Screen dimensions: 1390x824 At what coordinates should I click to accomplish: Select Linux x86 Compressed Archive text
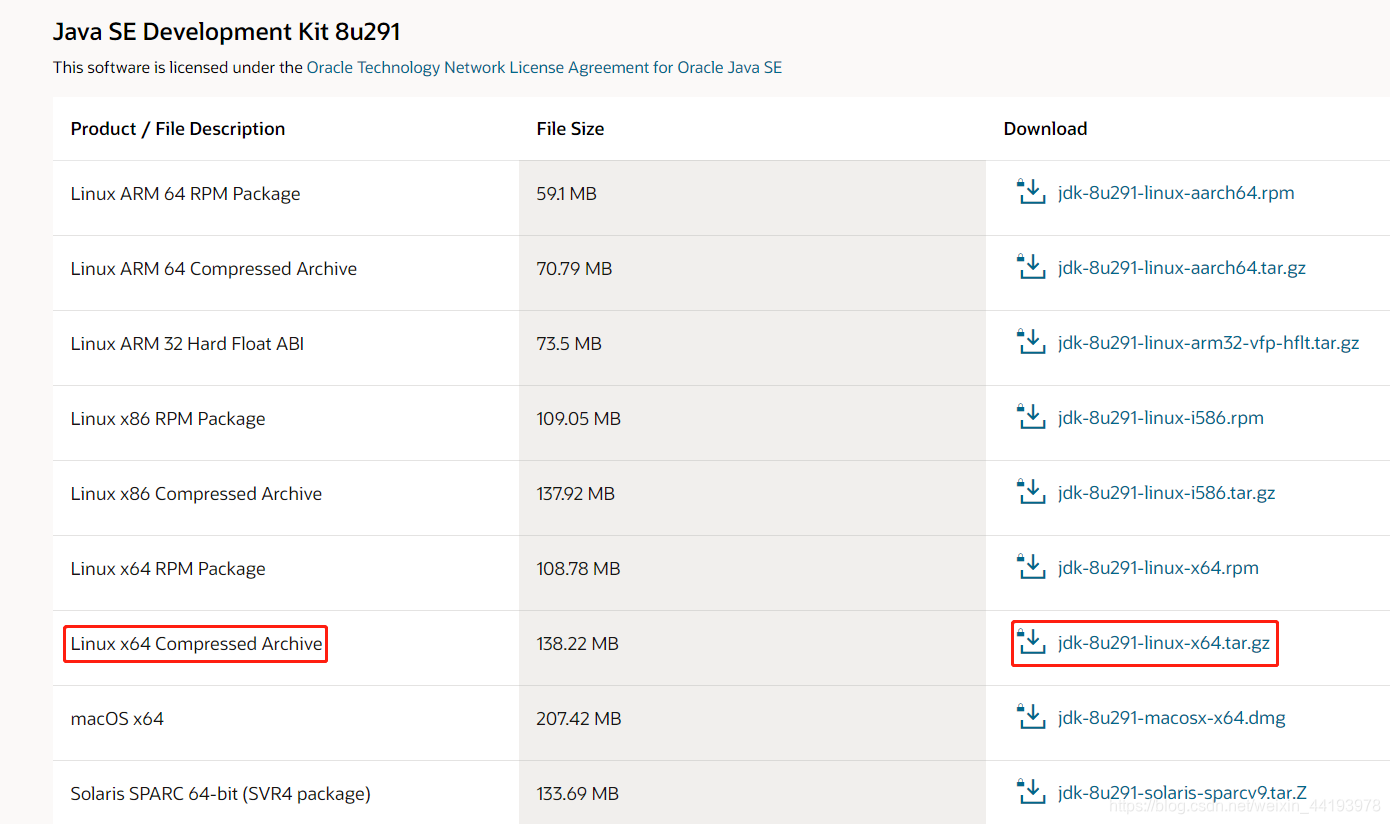point(196,494)
